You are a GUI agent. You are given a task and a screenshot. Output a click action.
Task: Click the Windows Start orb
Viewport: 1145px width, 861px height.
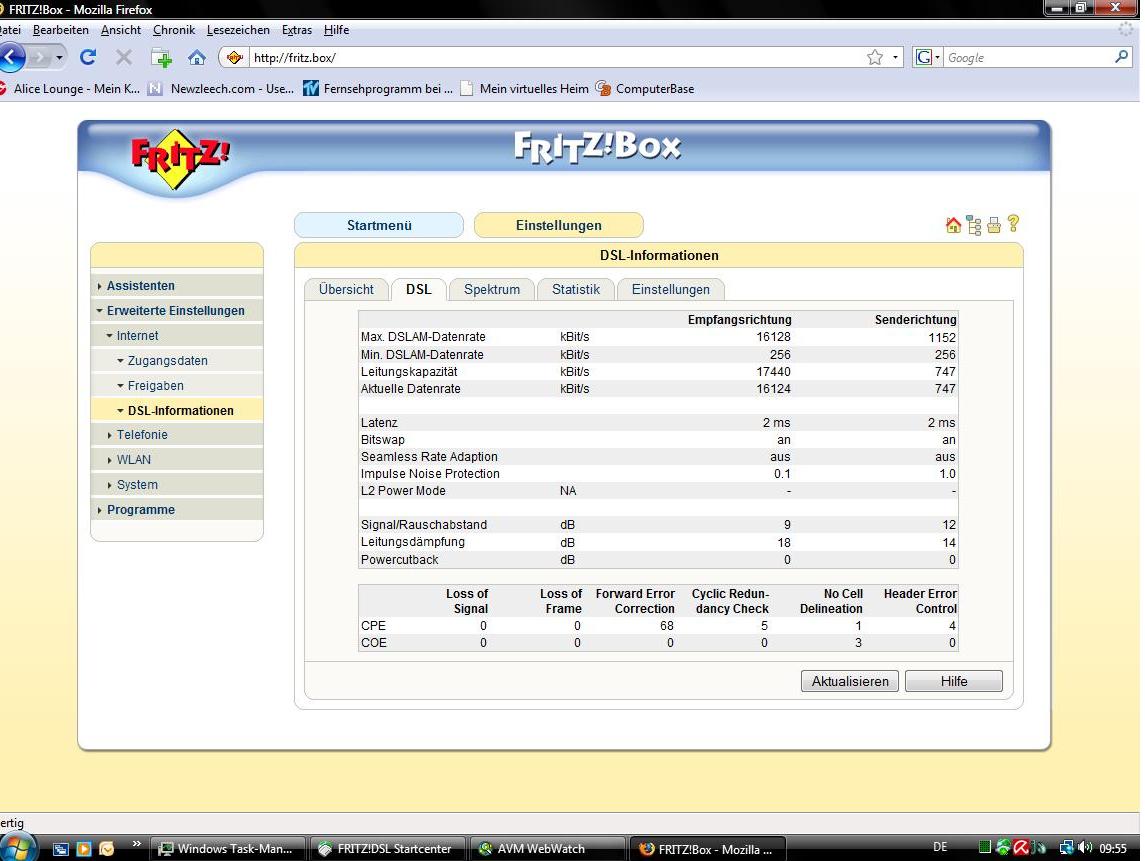18,847
